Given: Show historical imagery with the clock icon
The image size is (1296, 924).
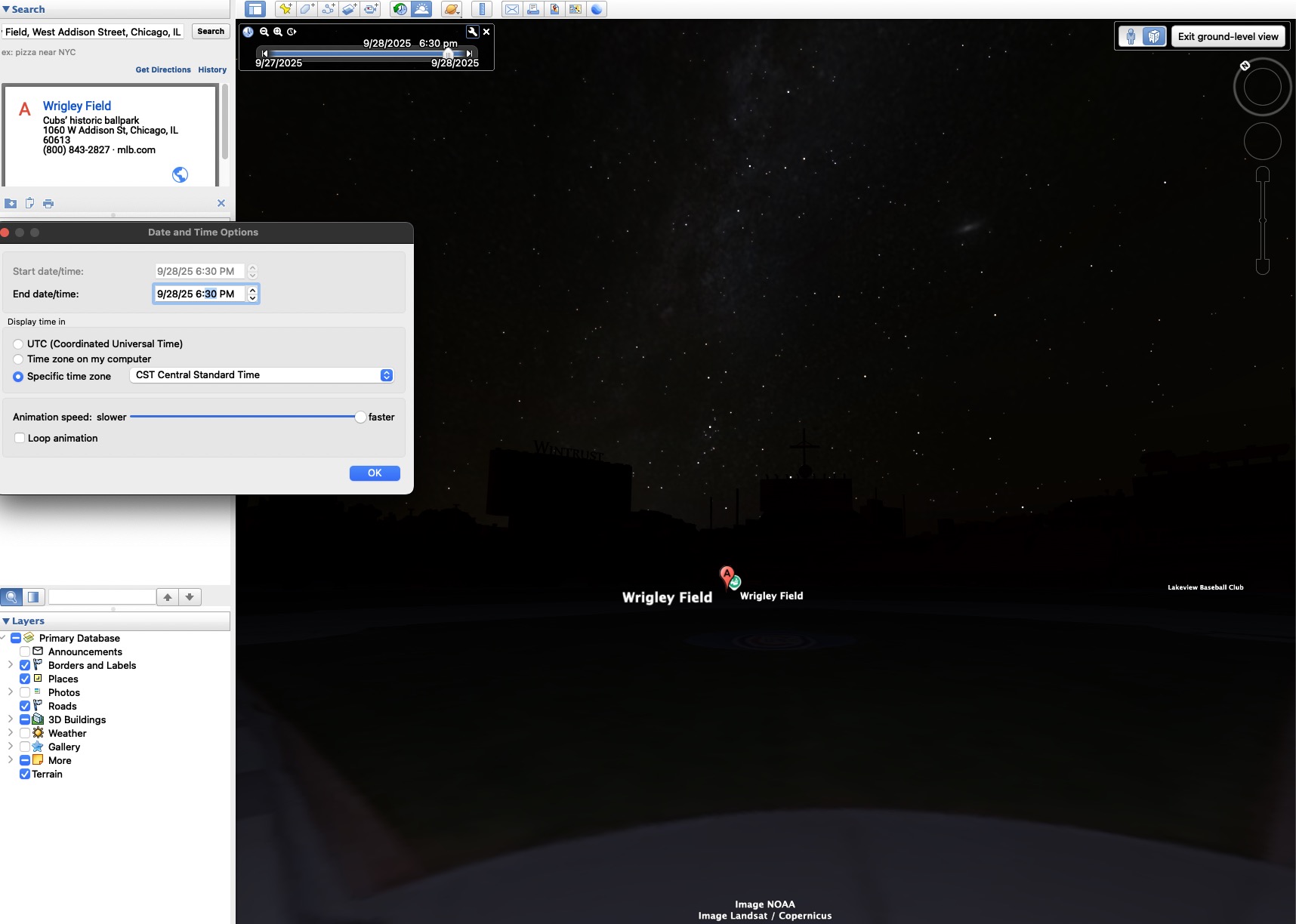Looking at the screenshot, I should click(x=400, y=9).
